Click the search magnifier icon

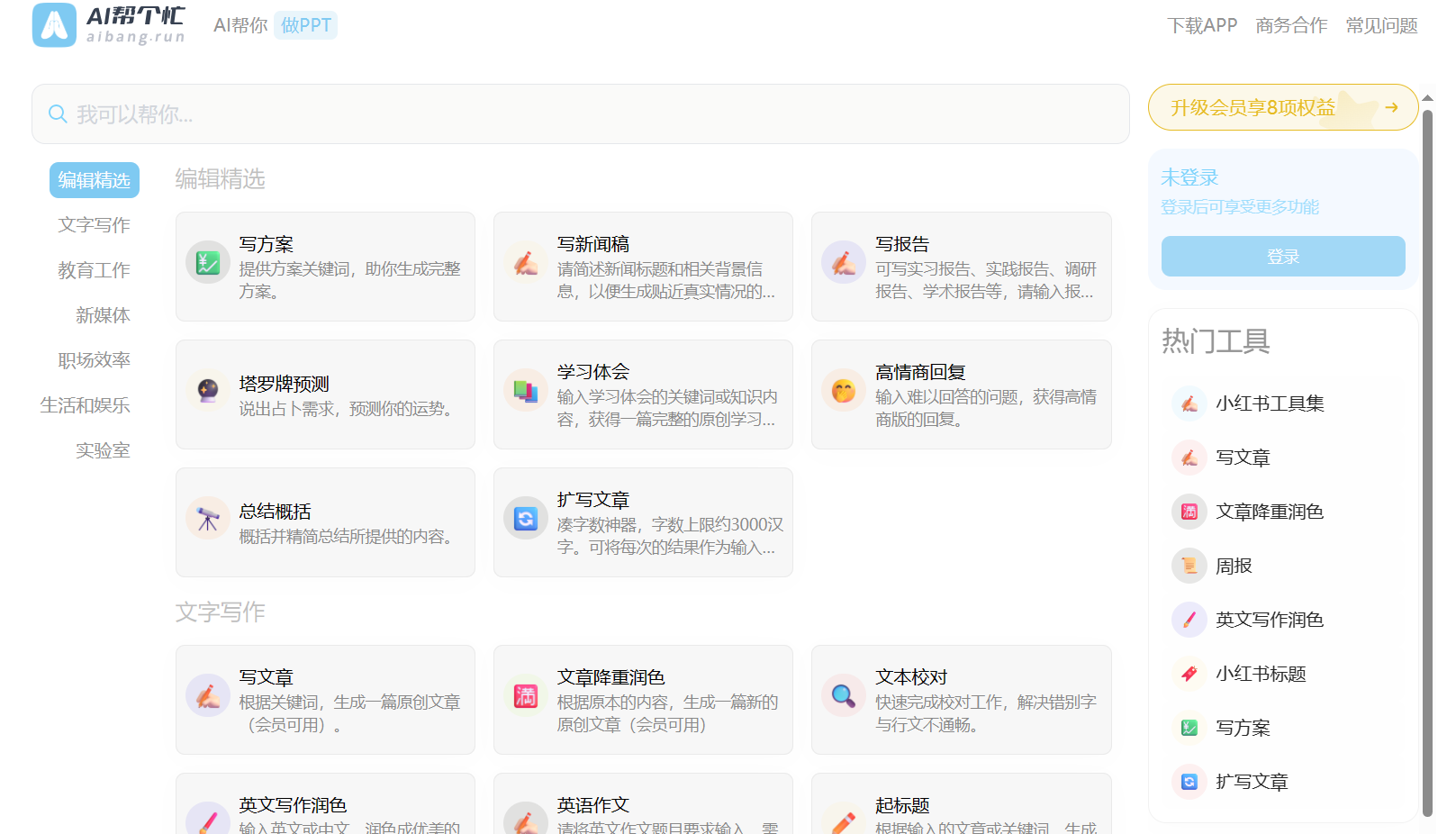(58, 113)
